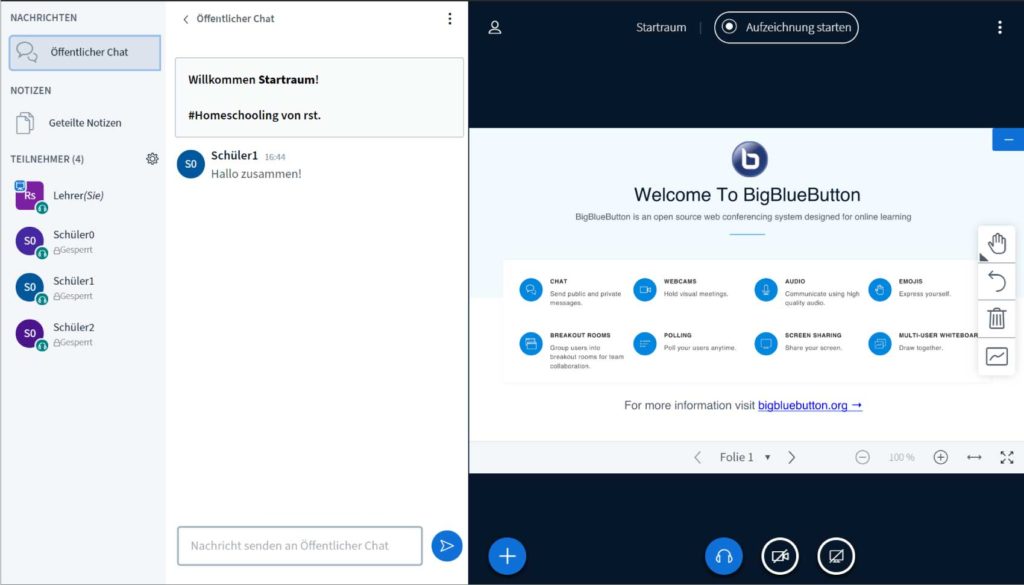Share webcam button
The width and height of the screenshot is (1024, 585).
[x=780, y=556]
